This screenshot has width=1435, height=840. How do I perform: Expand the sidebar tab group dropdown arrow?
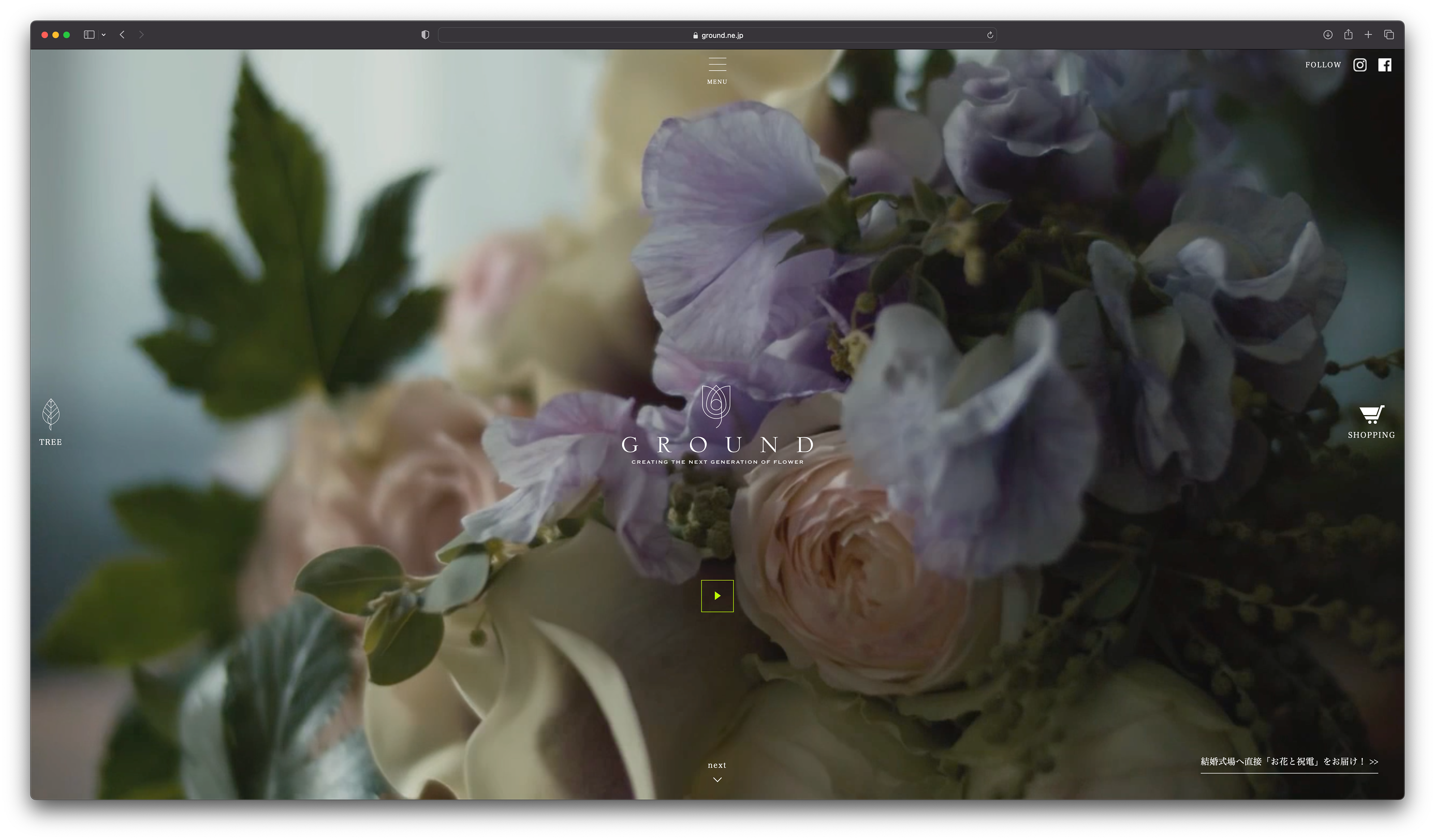[104, 35]
